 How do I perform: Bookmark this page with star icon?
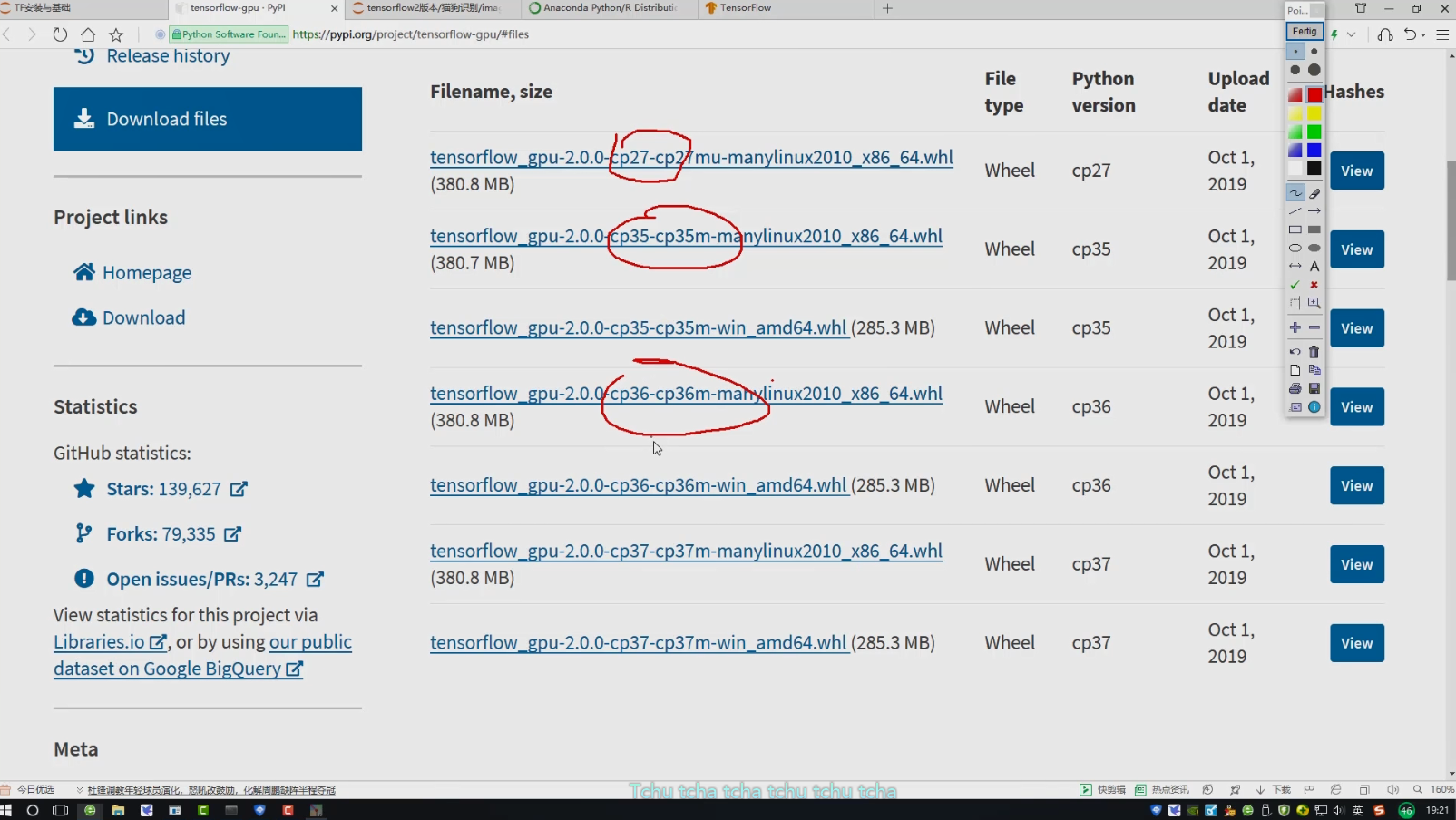[x=116, y=34]
